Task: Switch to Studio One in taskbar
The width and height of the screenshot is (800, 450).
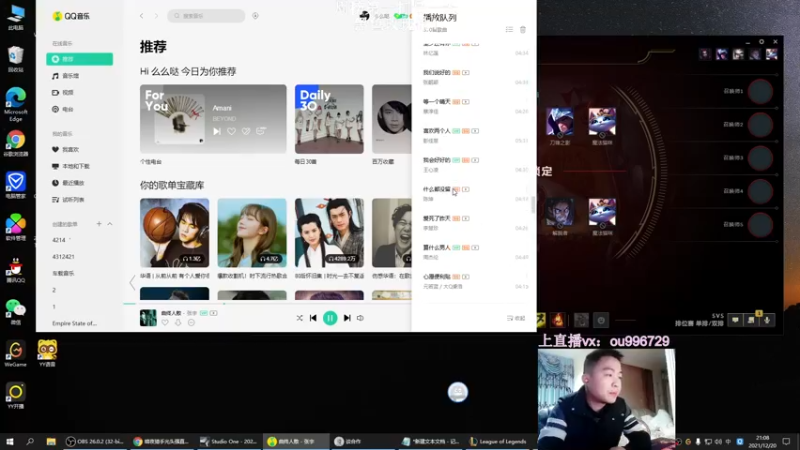Action: 229,441
